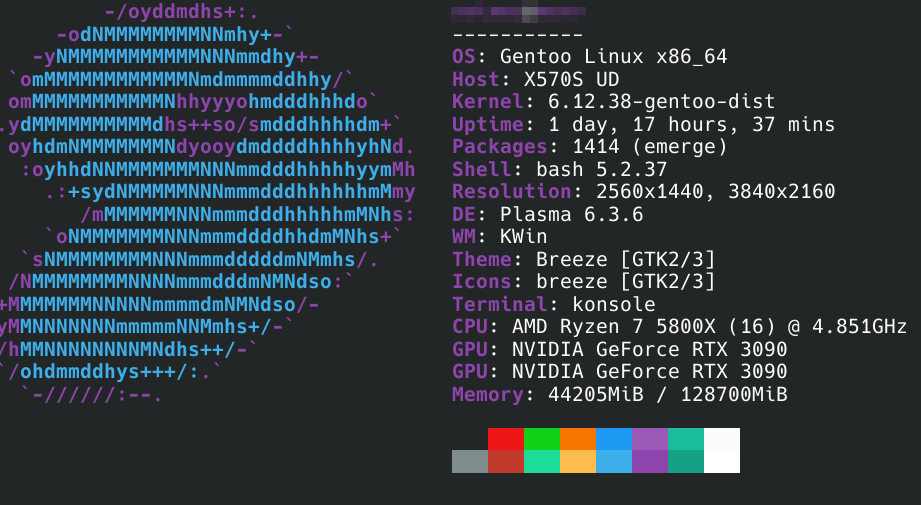Click the 'Memory: 44205MiB / 128700MiB' line

[620, 394]
